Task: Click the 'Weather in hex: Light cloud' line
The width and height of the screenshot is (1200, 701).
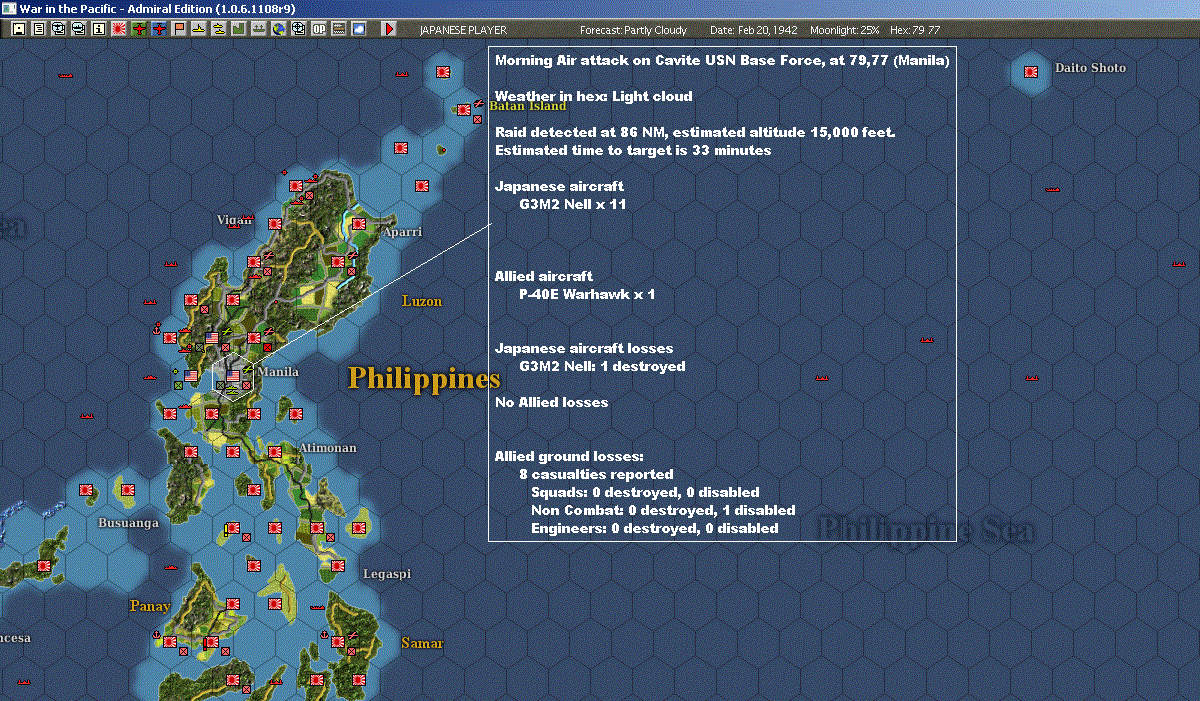Action: pos(594,97)
